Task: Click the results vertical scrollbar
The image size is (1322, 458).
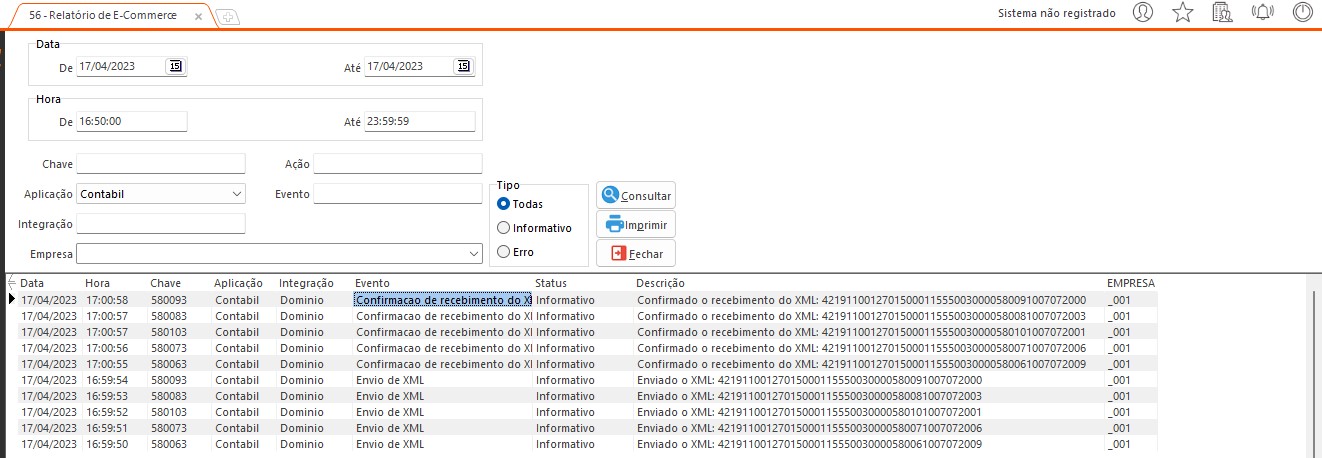Action: 1312,370
